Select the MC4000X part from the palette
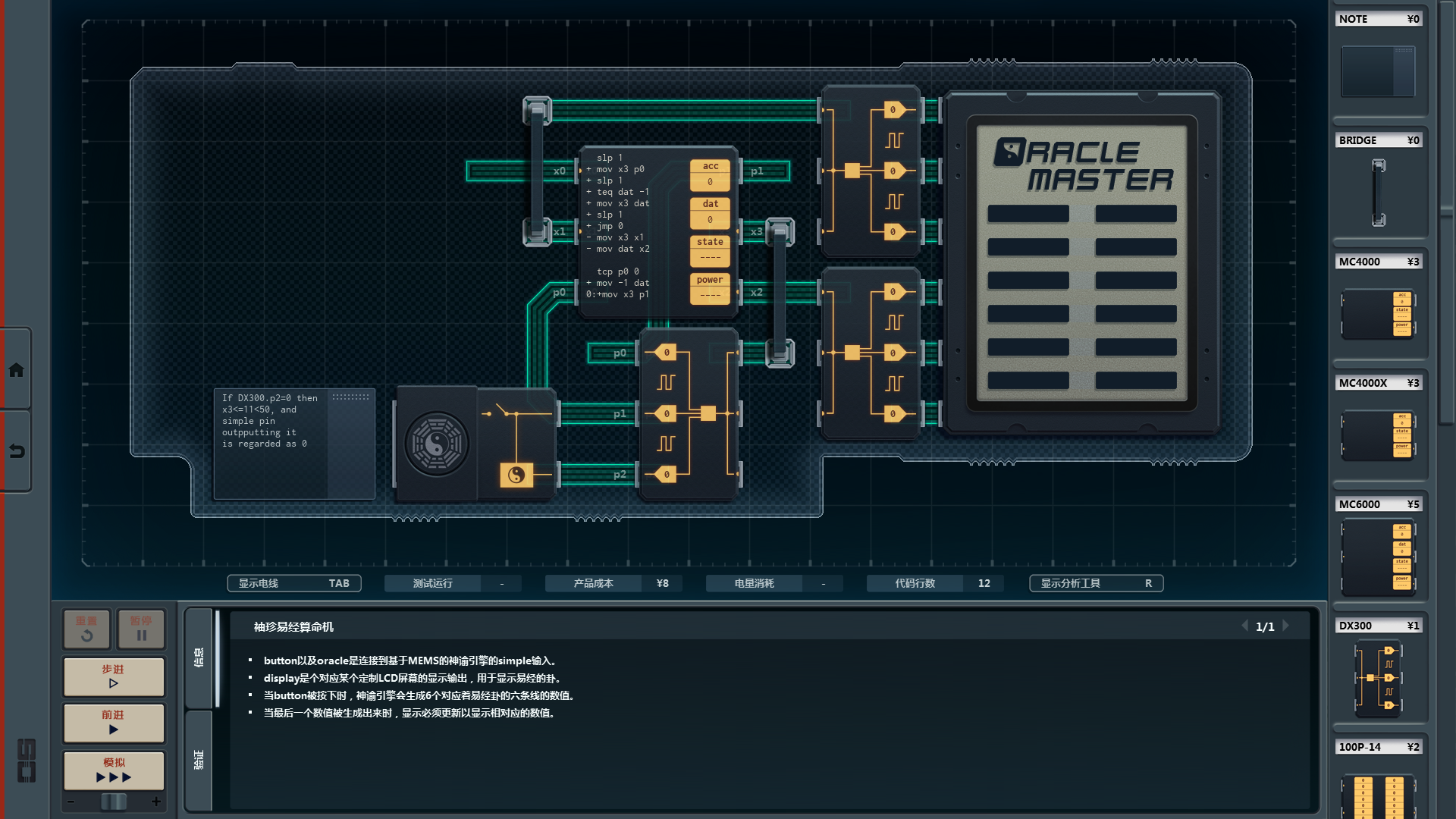This screenshot has width=1456, height=819. click(1378, 435)
